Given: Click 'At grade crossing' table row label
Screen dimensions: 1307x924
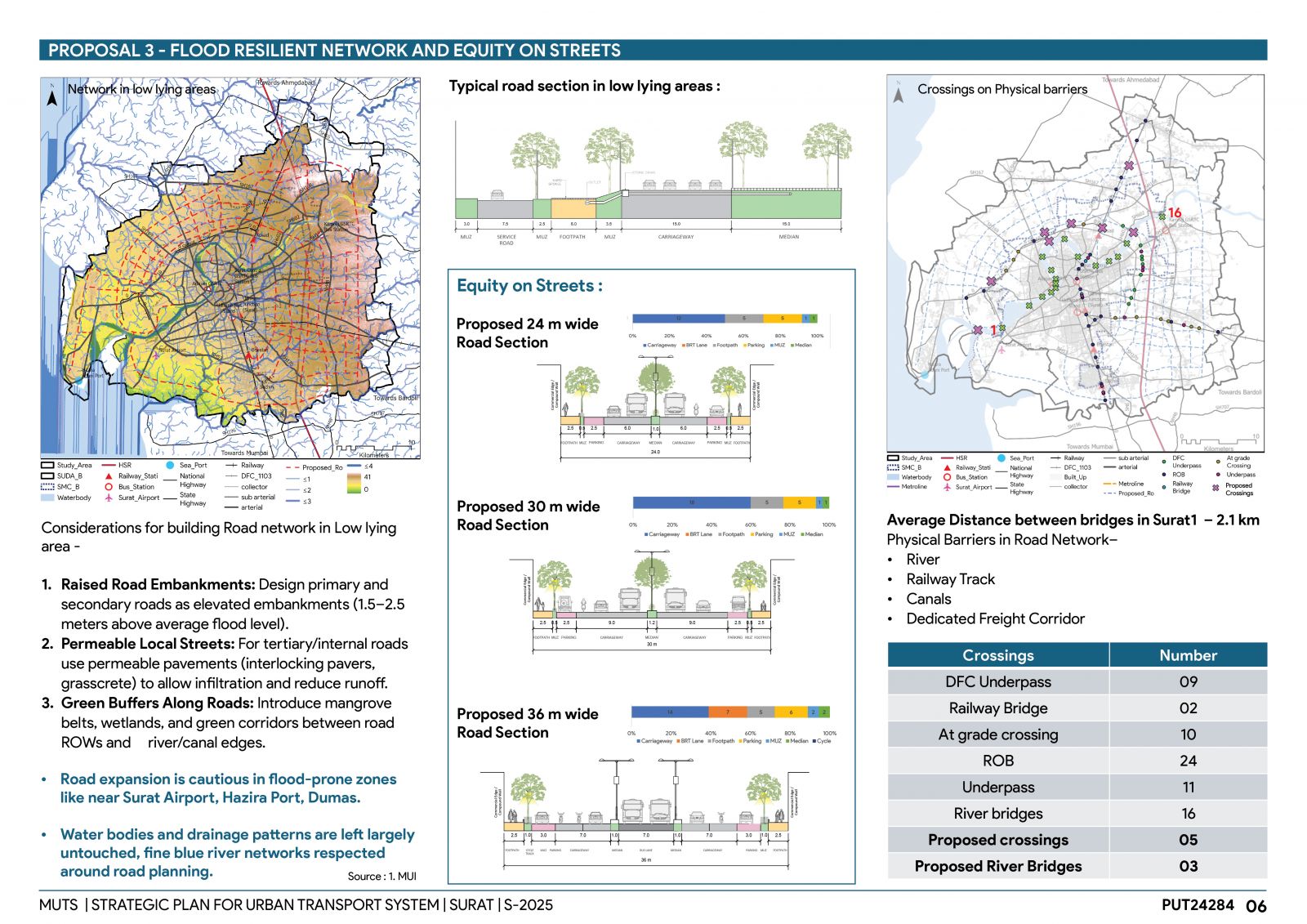Looking at the screenshot, I should [x=998, y=734].
